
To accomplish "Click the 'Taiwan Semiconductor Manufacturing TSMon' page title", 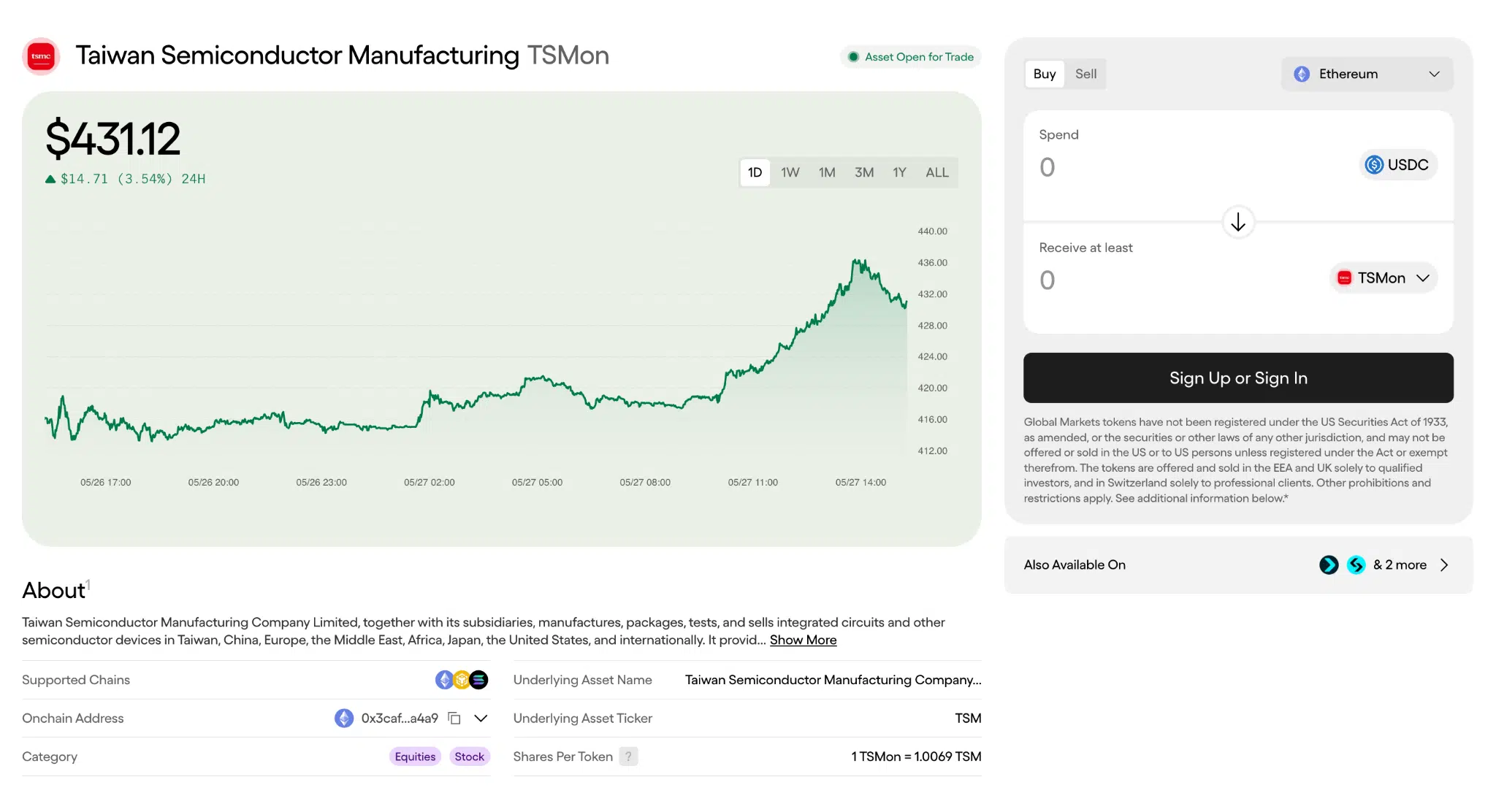I will point(343,55).
